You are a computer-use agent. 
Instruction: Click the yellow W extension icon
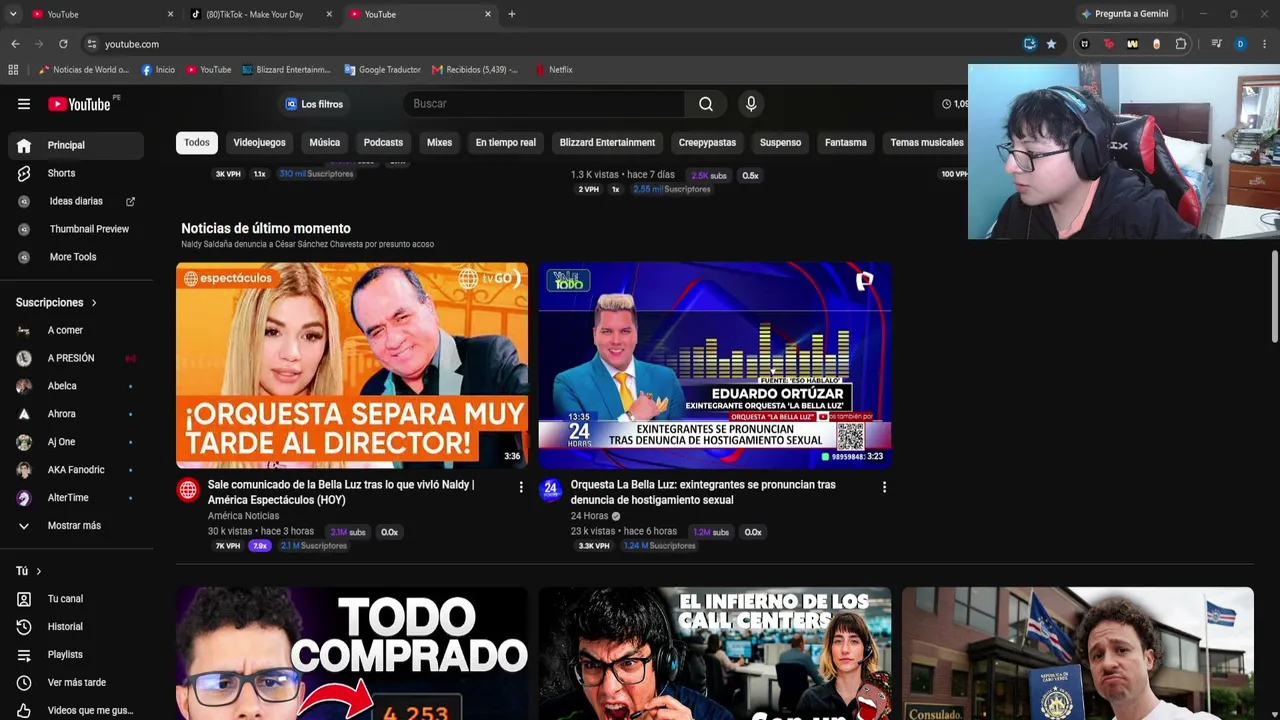(x=1132, y=44)
